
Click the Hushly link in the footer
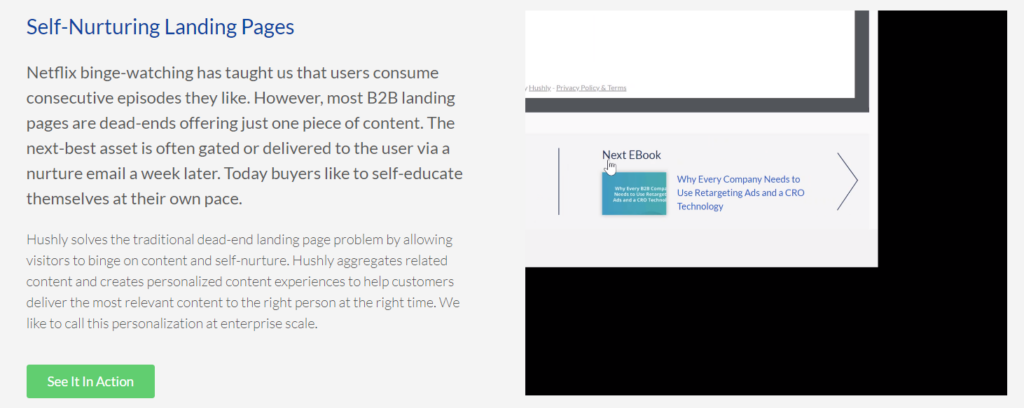539,87
